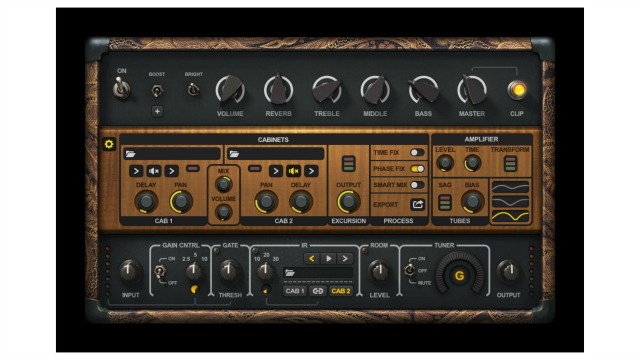This screenshot has width=640, height=360.
Task: Flip the ON power toggle switch
Action: (122, 88)
